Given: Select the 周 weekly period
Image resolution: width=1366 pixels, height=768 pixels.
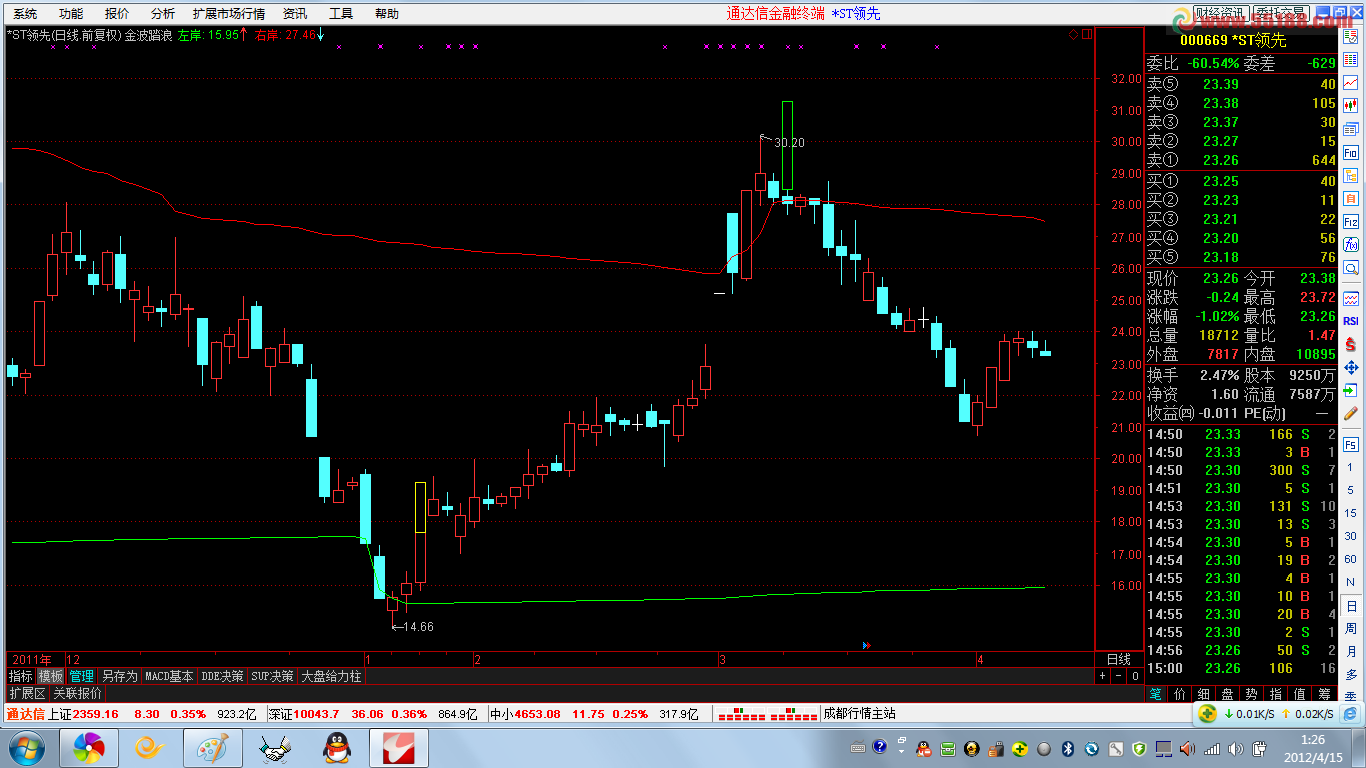Looking at the screenshot, I should point(1351,628).
